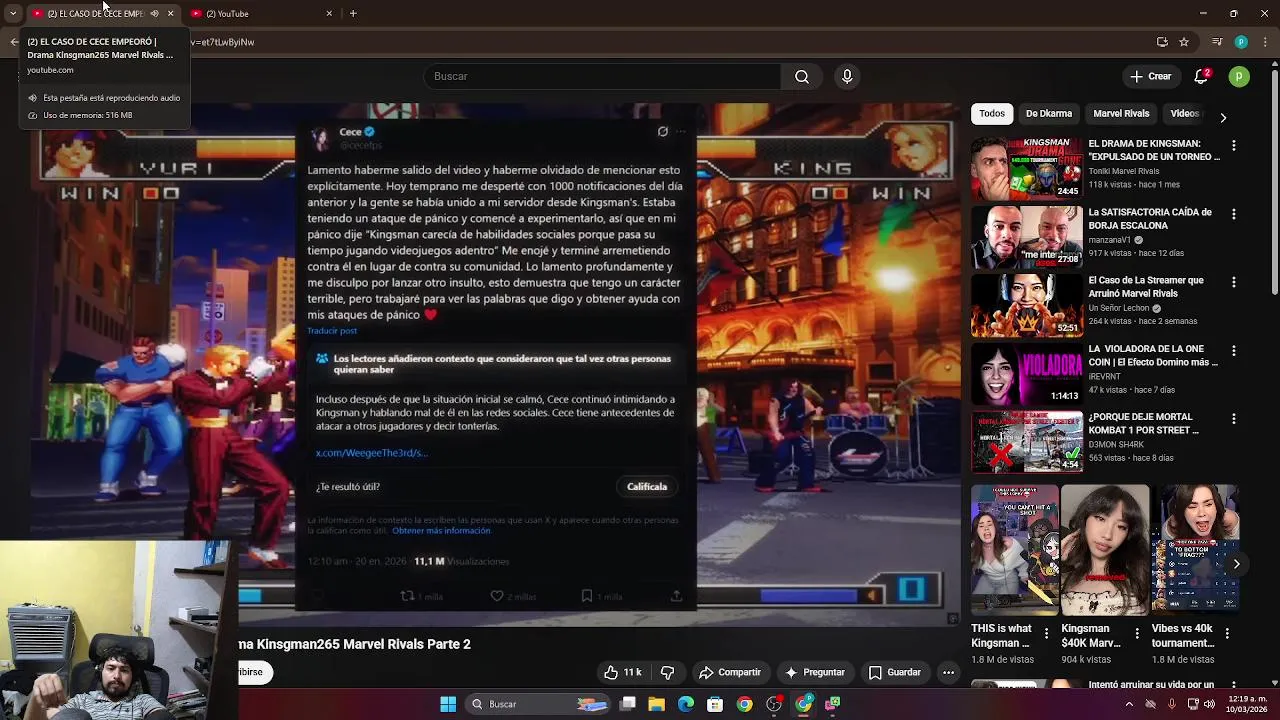Dislike the video with thumbs down
Image resolution: width=1280 pixels, height=720 pixels.
[x=668, y=672]
